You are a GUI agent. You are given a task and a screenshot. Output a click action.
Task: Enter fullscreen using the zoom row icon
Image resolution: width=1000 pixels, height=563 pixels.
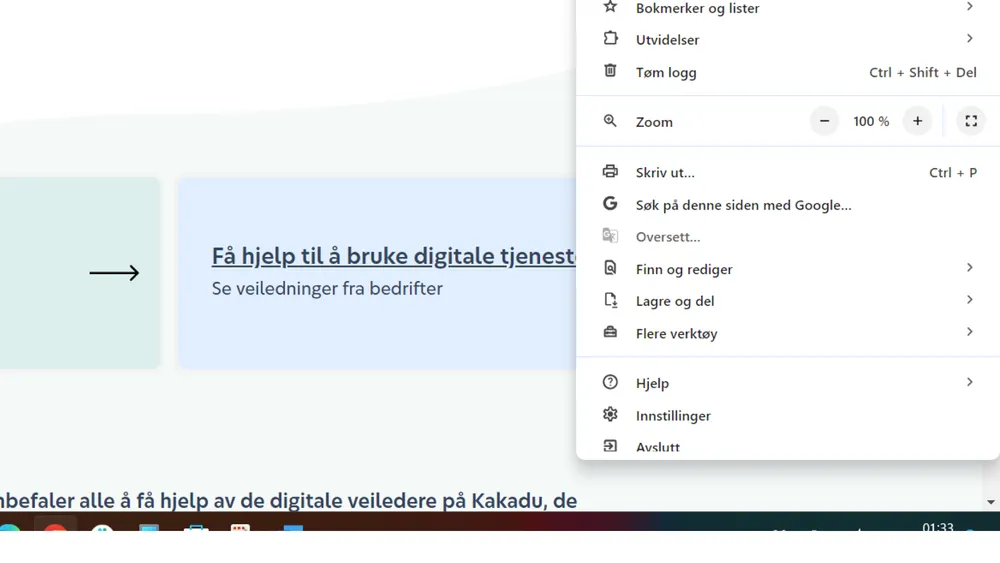(x=970, y=121)
